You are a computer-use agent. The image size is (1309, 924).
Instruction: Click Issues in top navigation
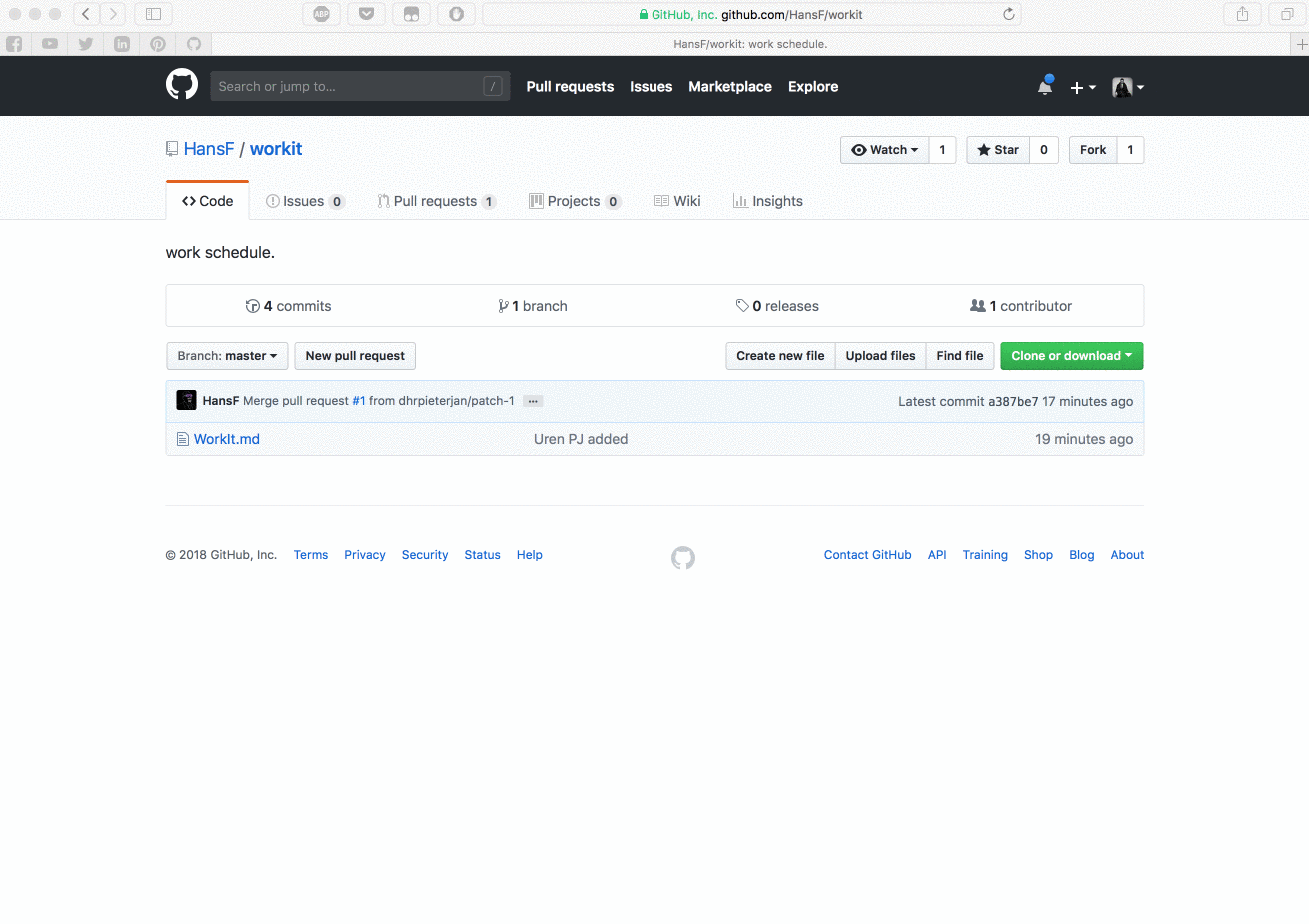click(651, 87)
